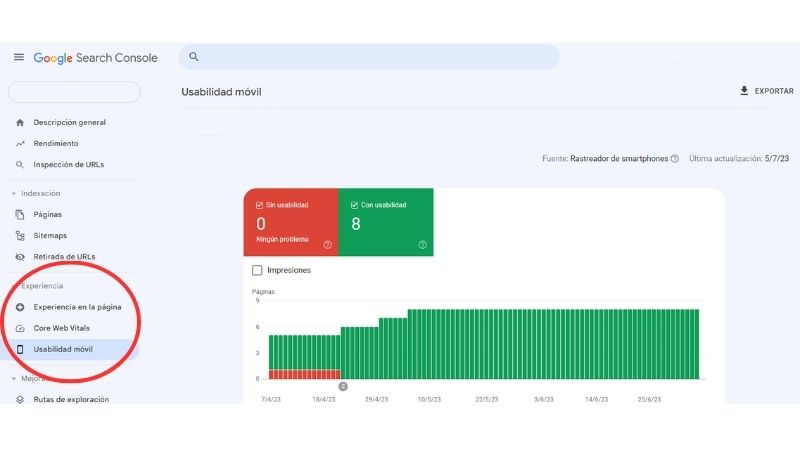Click the gray annotation marker under the chart
Image resolution: width=800 pixels, height=450 pixels.
click(343, 386)
